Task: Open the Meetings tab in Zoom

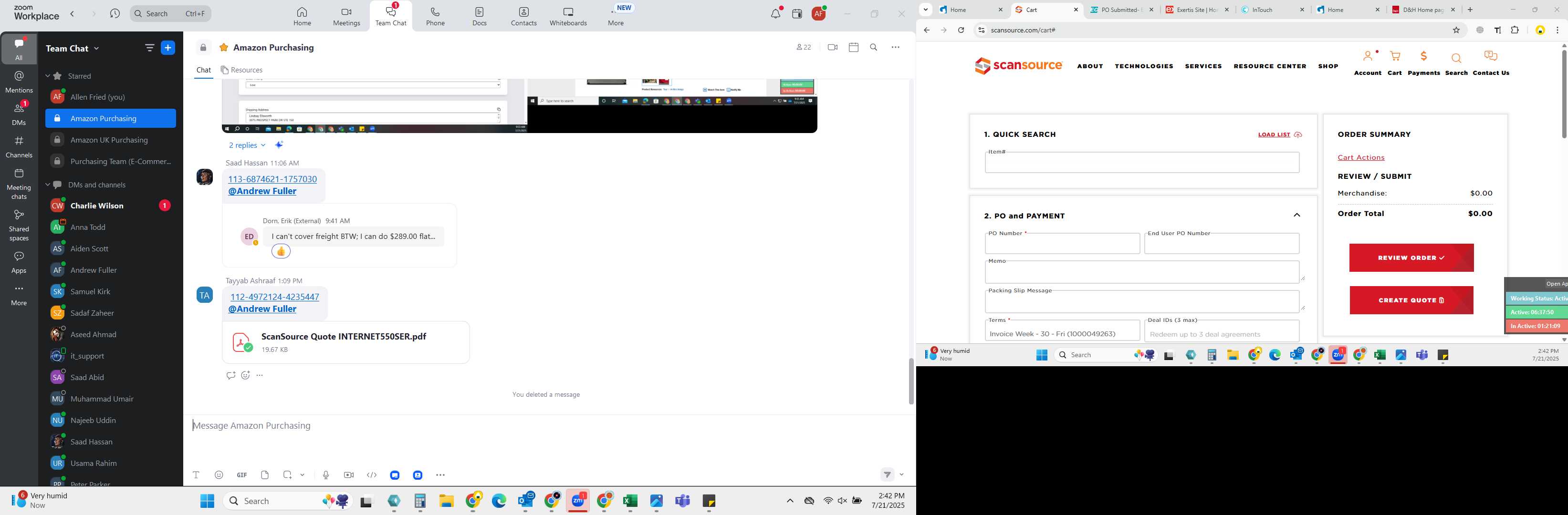Action: pyautogui.click(x=346, y=16)
